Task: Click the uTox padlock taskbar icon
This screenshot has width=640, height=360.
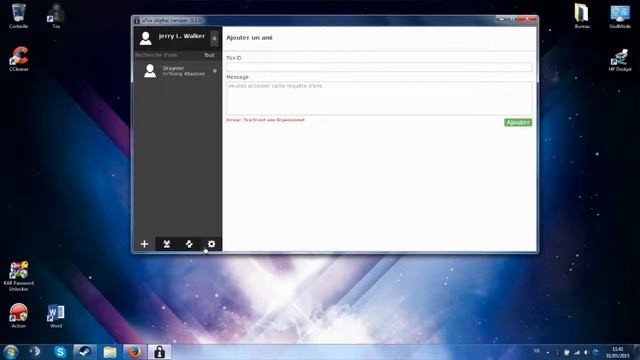Action: [x=159, y=352]
